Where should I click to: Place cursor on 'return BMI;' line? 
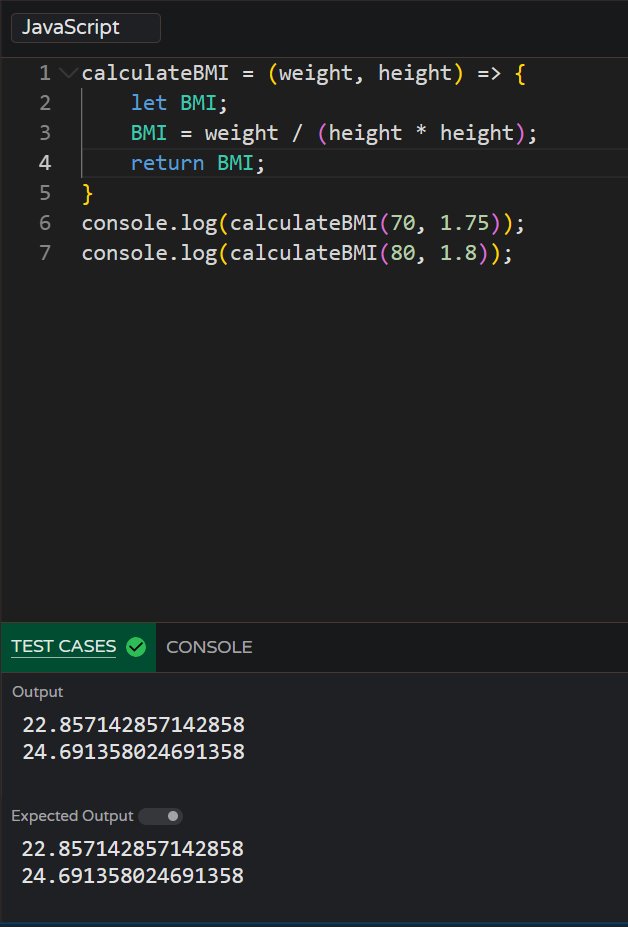click(x=198, y=163)
